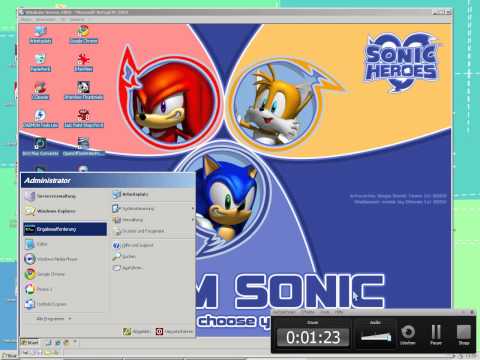Image resolution: width=480 pixels, height=360 pixels.
Task: Open the Arbeitsplatz desktop icon
Action: (40, 35)
